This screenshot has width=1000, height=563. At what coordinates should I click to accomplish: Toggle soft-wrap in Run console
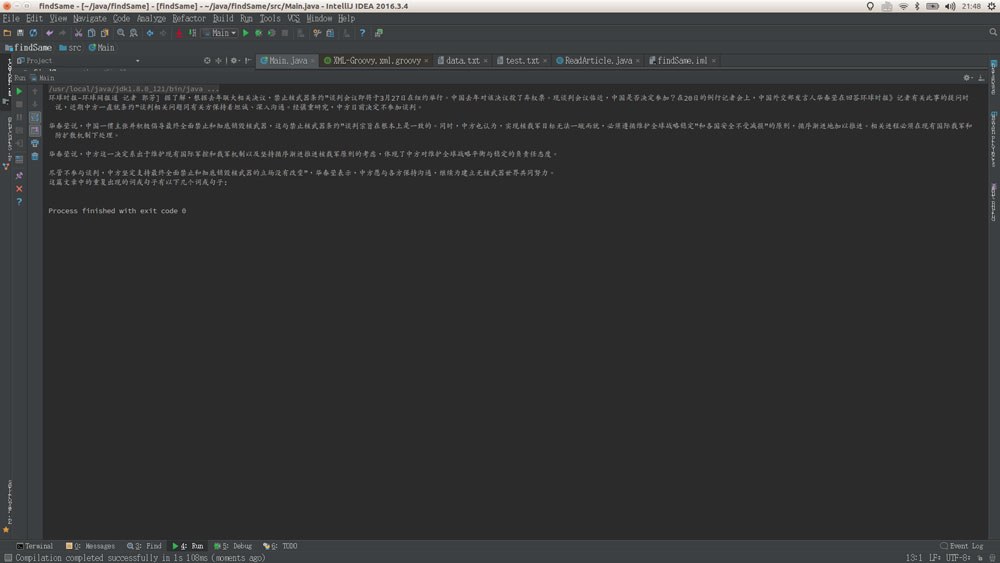pos(35,117)
